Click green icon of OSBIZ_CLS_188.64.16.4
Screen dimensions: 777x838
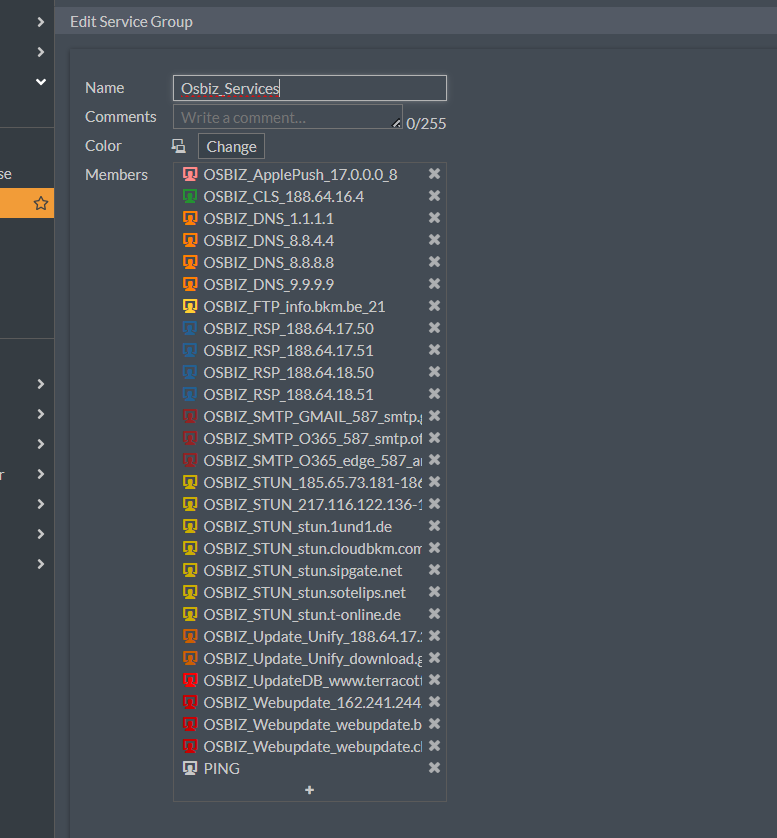(x=190, y=196)
